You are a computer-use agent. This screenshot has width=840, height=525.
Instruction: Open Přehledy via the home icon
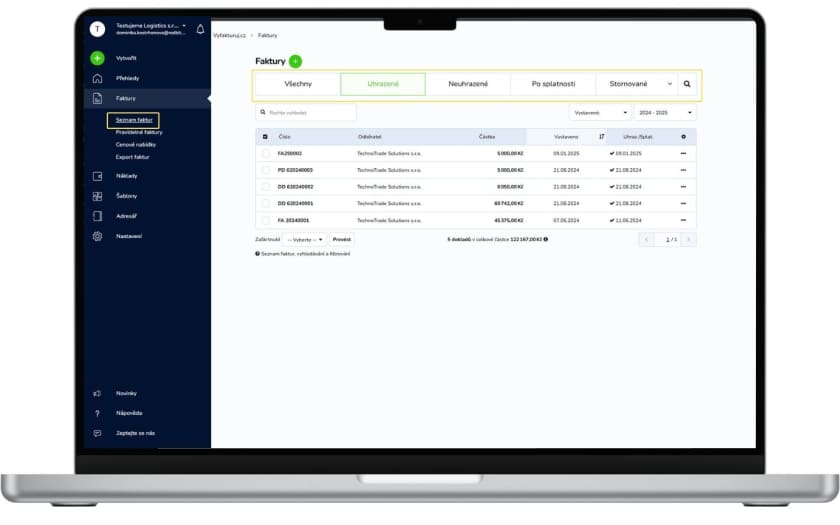(97, 78)
